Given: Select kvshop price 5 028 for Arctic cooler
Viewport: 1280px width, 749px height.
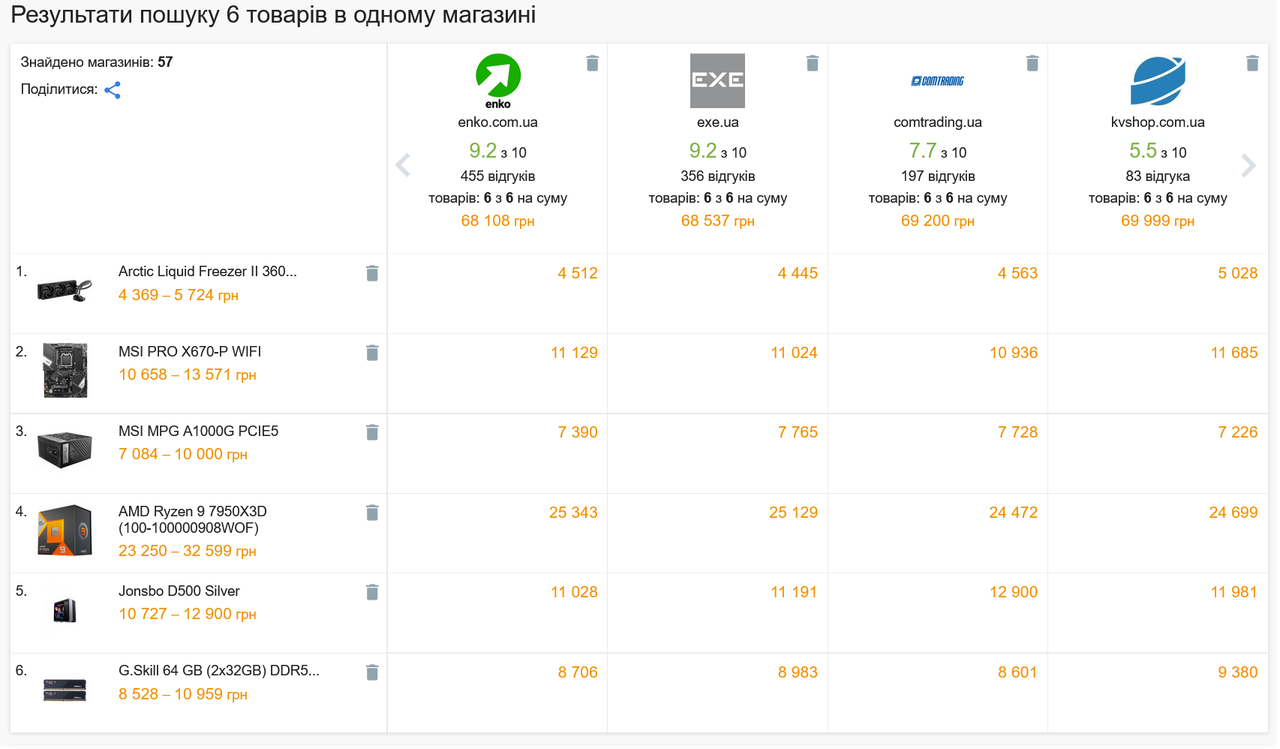Looking at the screenshot, I should [x=1238, y=273].
